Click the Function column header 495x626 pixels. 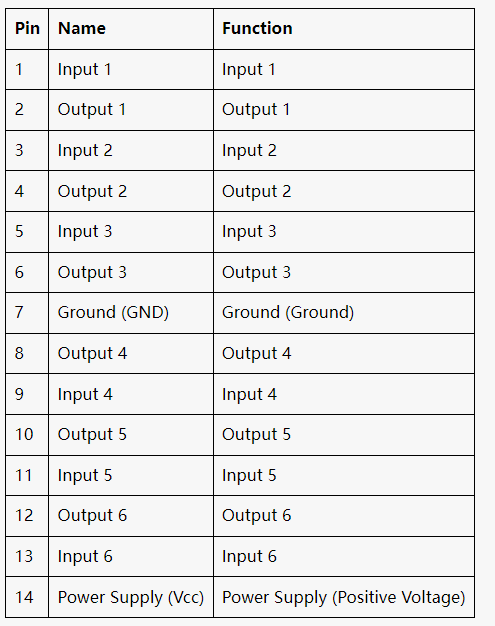pos(344,29)
